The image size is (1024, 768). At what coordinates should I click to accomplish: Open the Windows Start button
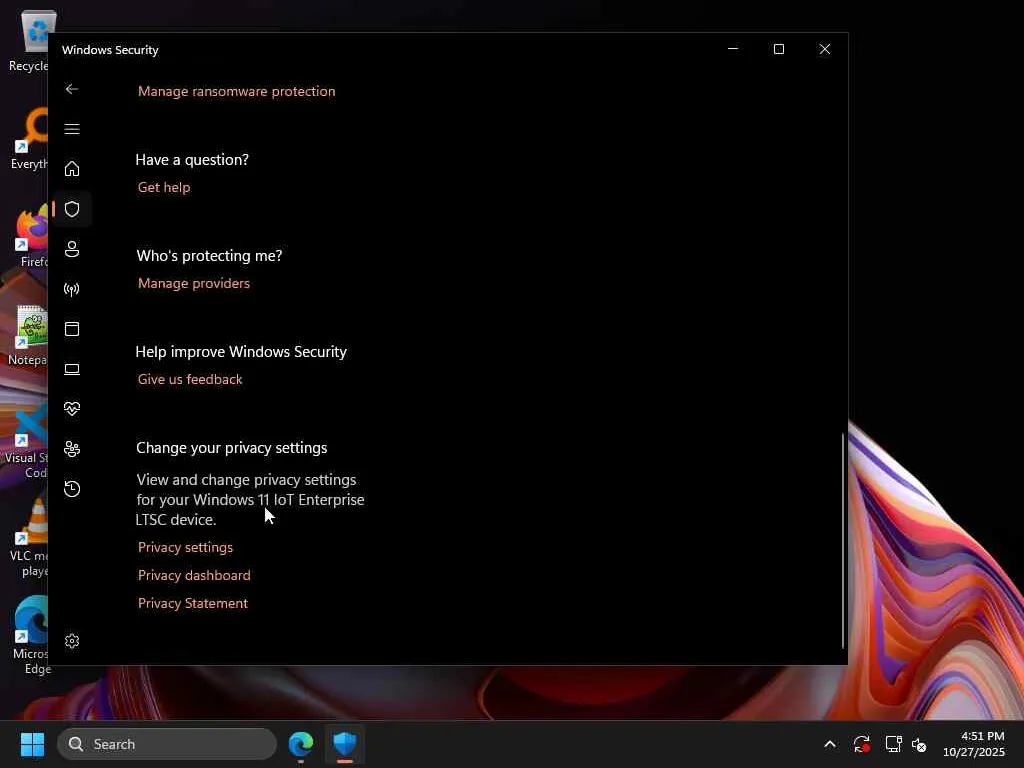32,744
